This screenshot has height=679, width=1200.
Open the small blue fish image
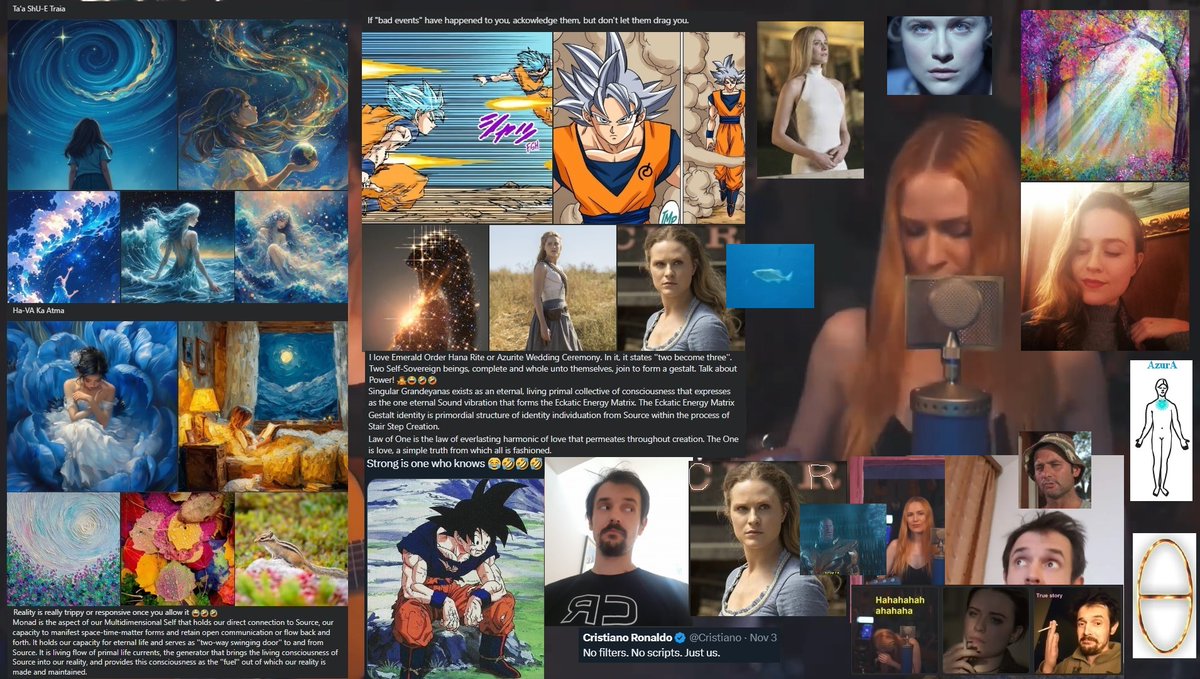(770, 276)
